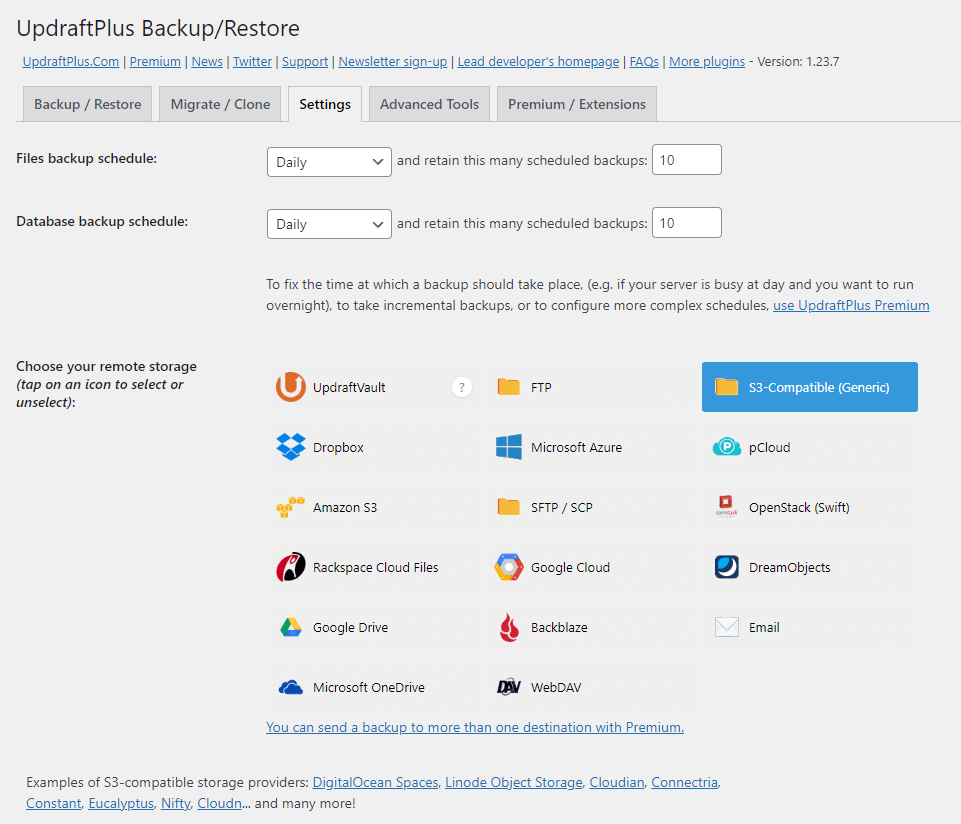This screenshot has height=824, width=961.
Task: Open the News link
Action: 207,61
